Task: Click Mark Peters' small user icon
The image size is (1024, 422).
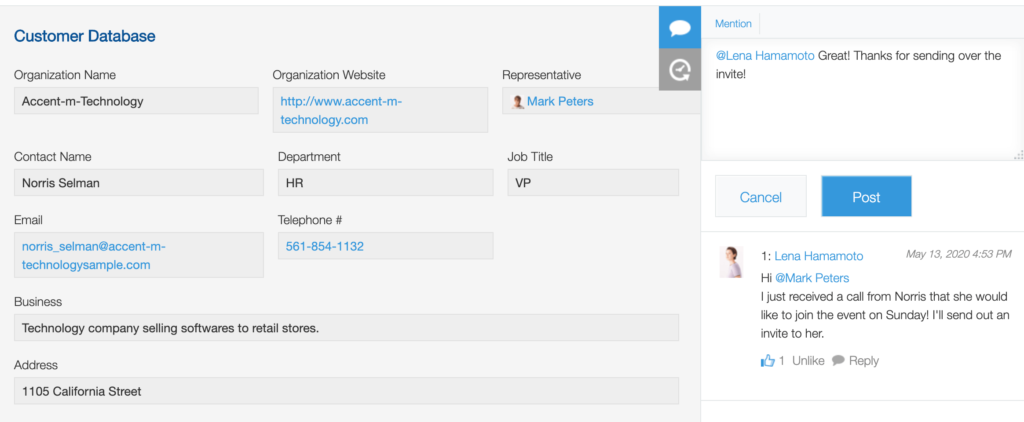Action: click(x=518, y=102)
